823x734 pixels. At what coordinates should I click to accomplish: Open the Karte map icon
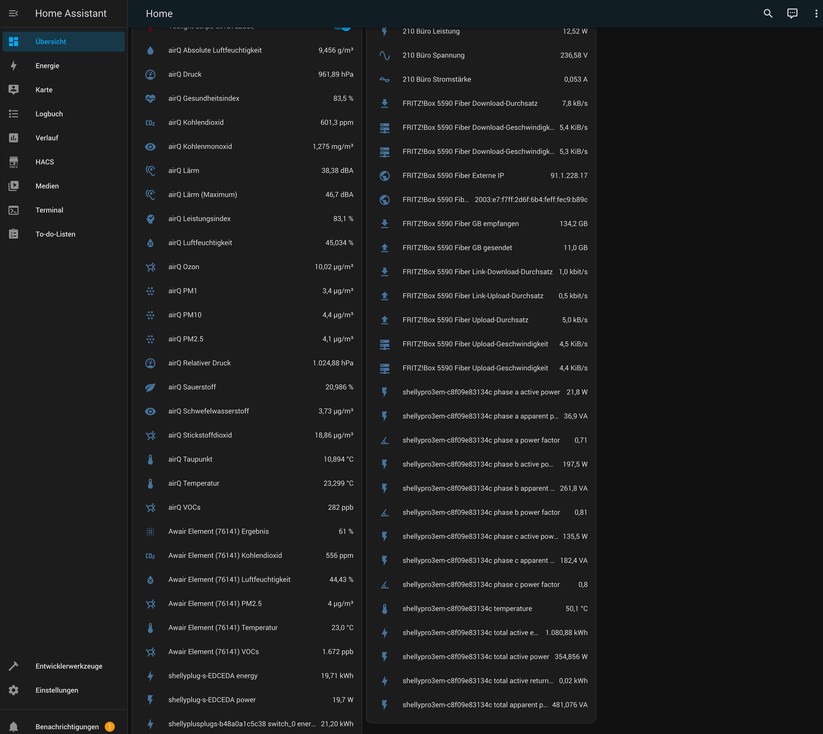click(x=14, y=89)
